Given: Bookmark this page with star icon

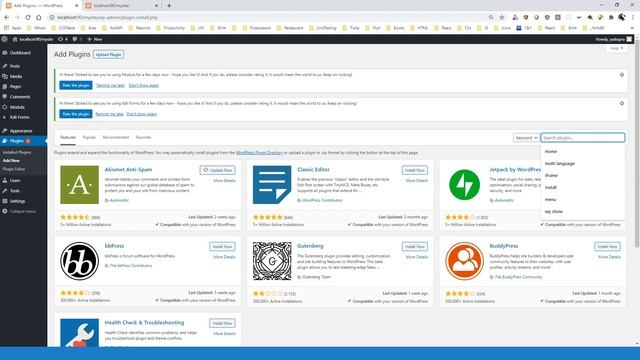Looking at the screenshot, I should [502, 18].
